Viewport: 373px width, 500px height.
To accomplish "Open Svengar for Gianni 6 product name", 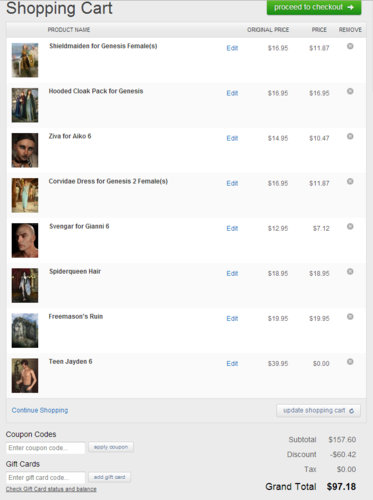I will (79, 226).
